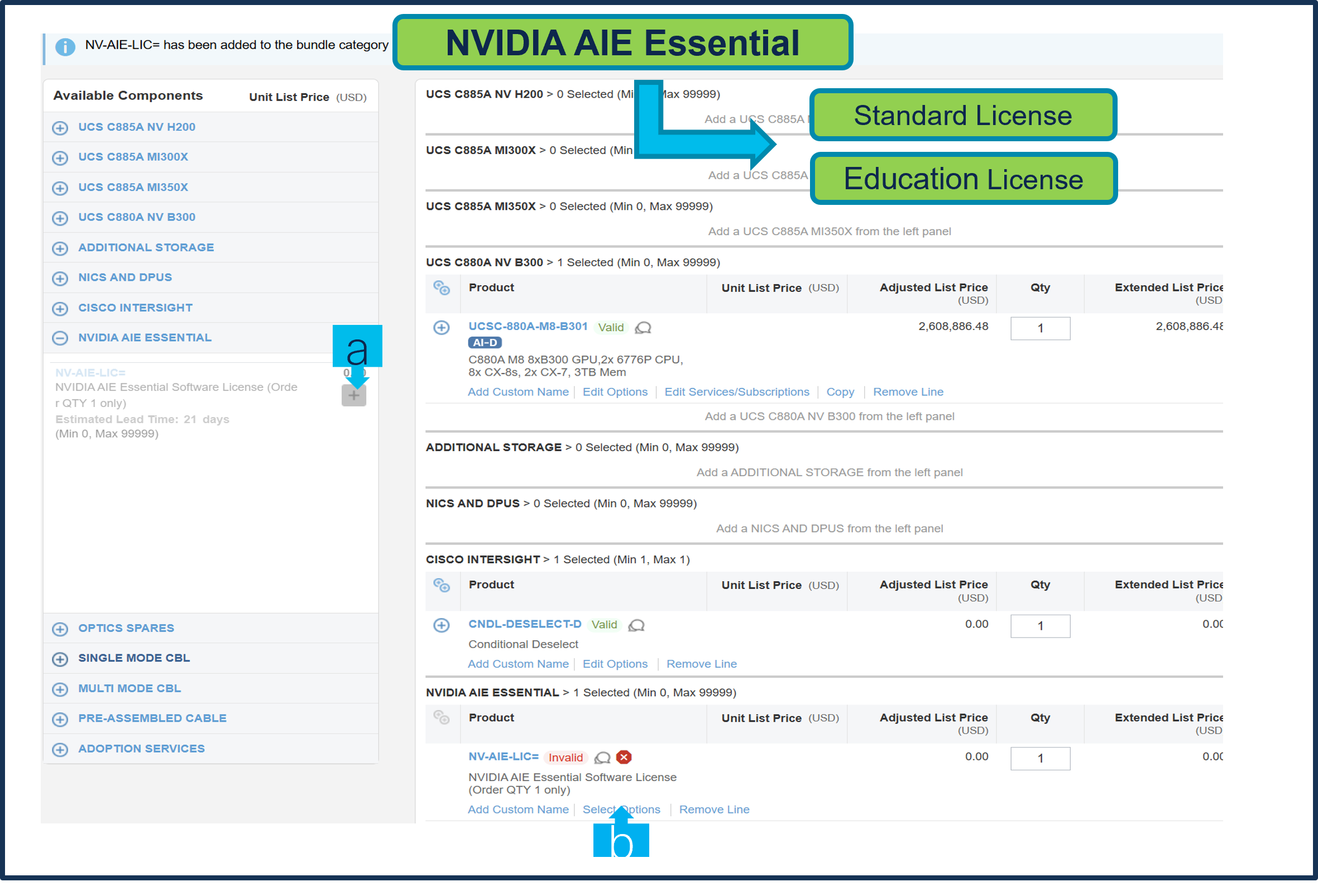Click Copy link for the UCSC-880A line
Viewport: 1318px width, 896px height.
pos(840,392)
